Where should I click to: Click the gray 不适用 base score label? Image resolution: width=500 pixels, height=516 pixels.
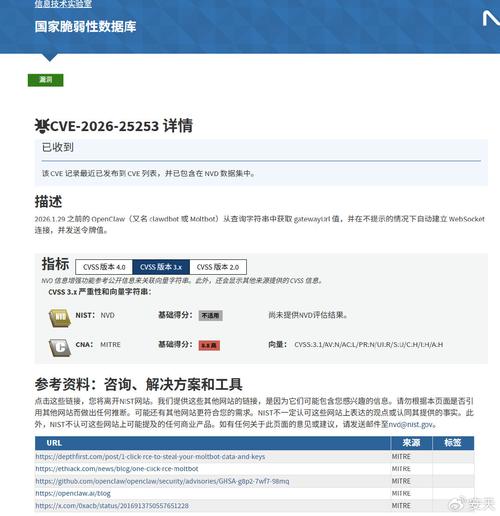click(211, 315)
